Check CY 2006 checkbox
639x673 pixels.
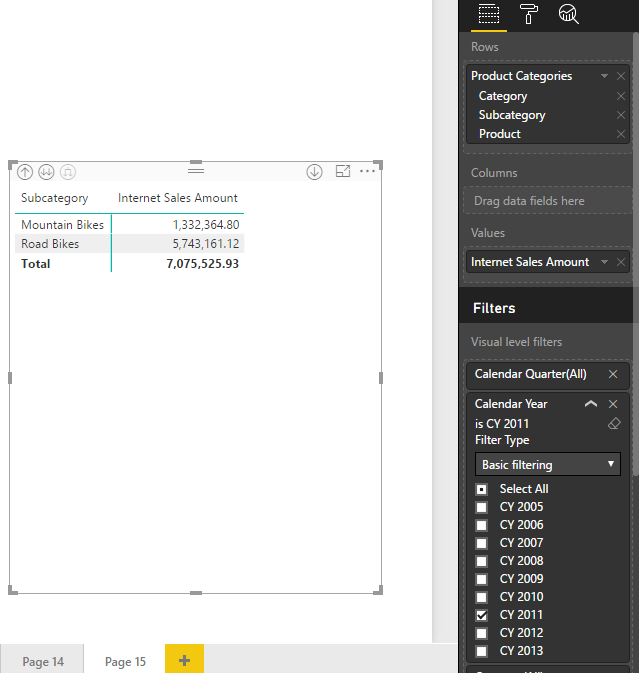coord(482,525)
